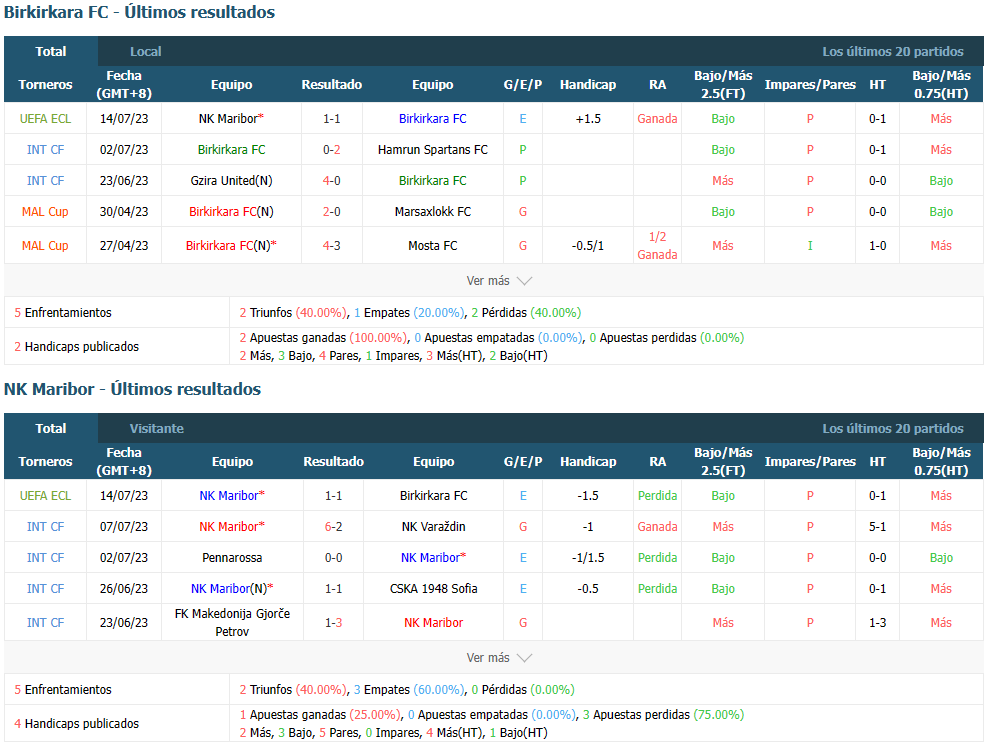Click '1/2 Ganada' RA cell
This screenshot has height=747, width=989.
point(657,245)
